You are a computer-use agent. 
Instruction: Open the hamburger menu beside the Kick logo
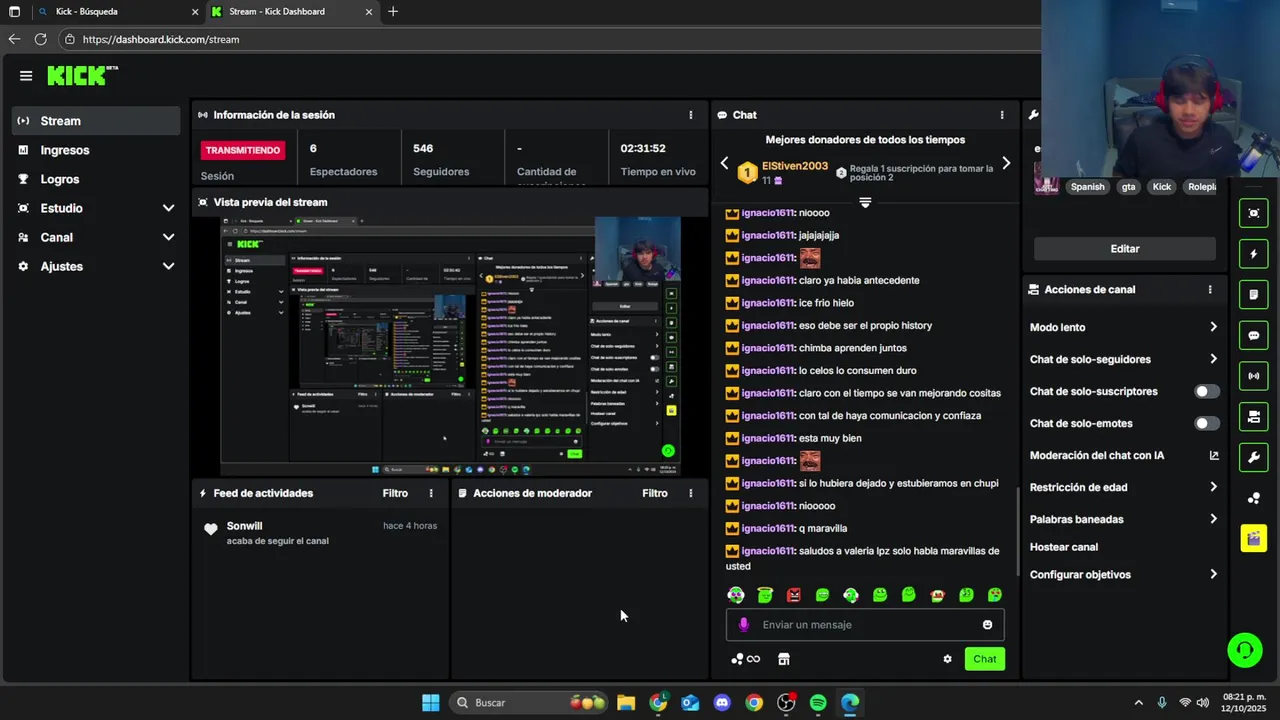[x=26, y=76]
